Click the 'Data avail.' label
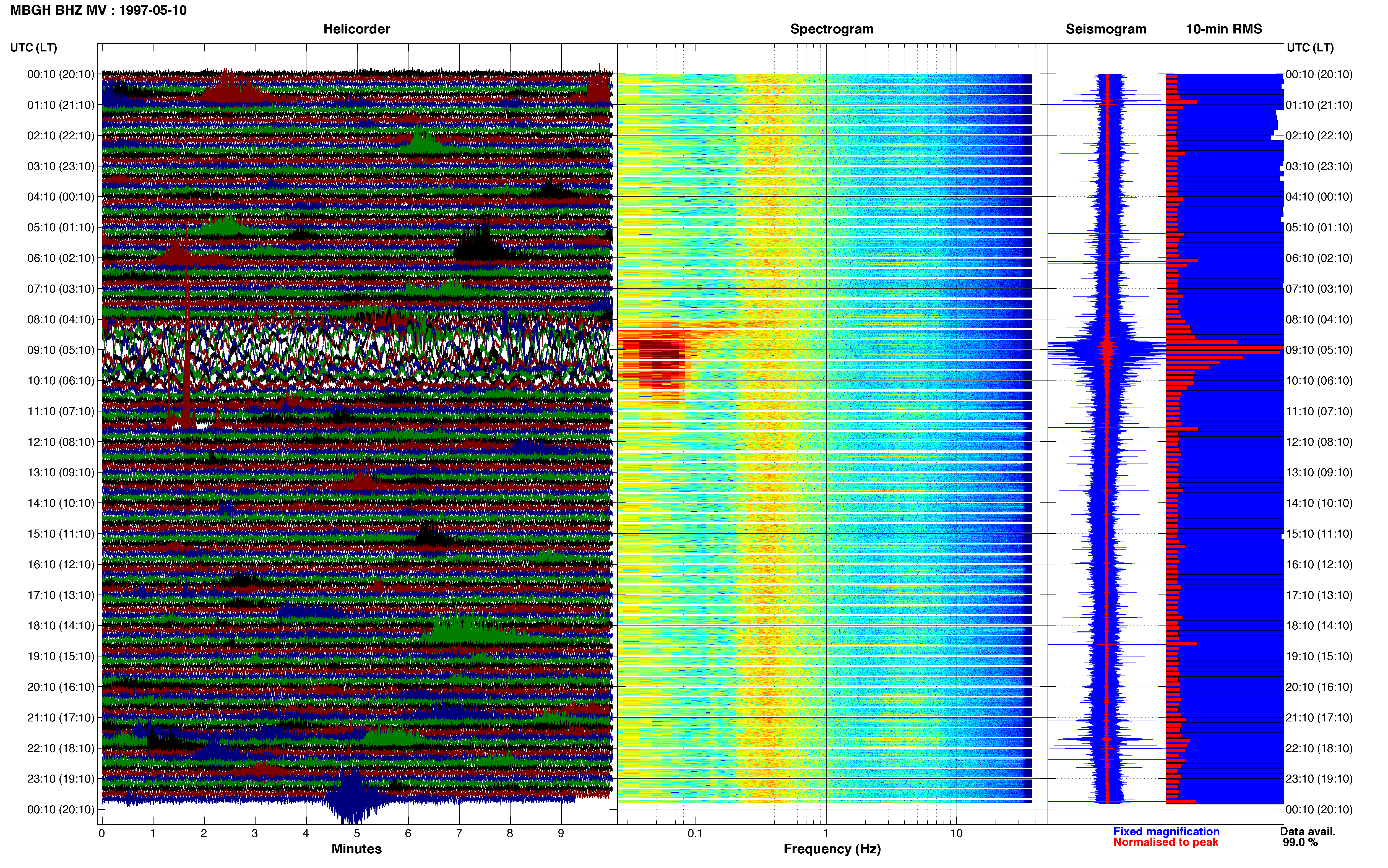 (1308, 832)
